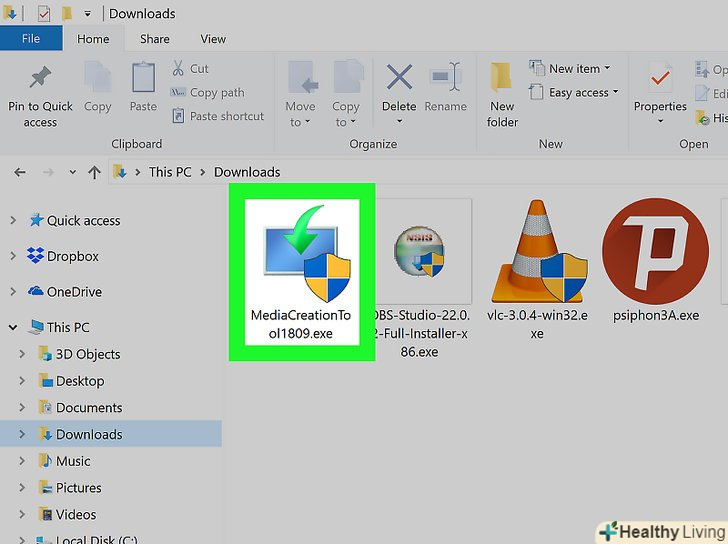
Task: Expand the Pictures node arrow
Action: pyautogui.click(x=22, y=488)
